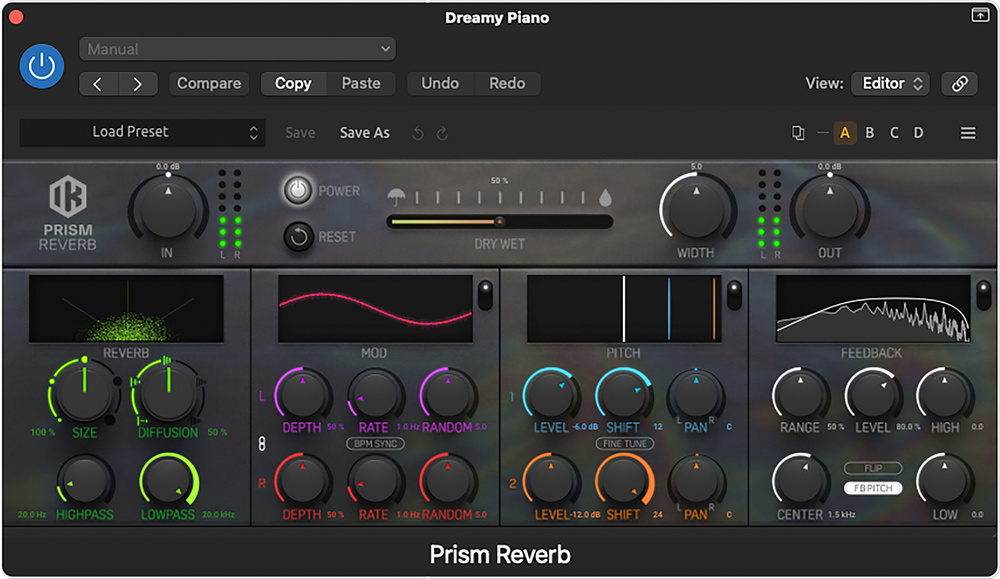Viewport: 1000px width, 579px height.
Task: Click the previous preset left arrow
Action: [x=98, y=84]
